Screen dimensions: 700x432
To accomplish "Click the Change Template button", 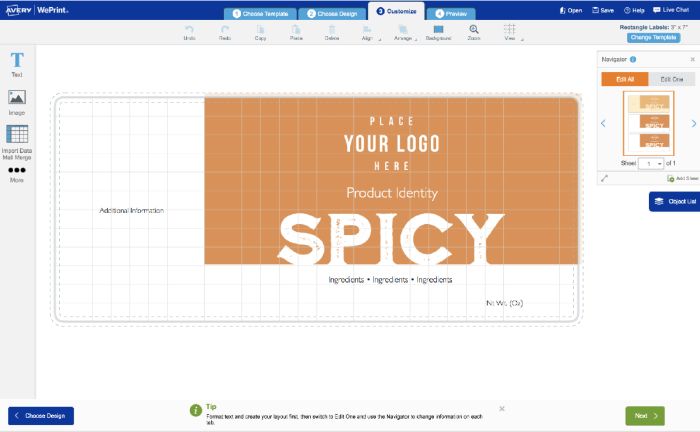I will click(652, 37).
